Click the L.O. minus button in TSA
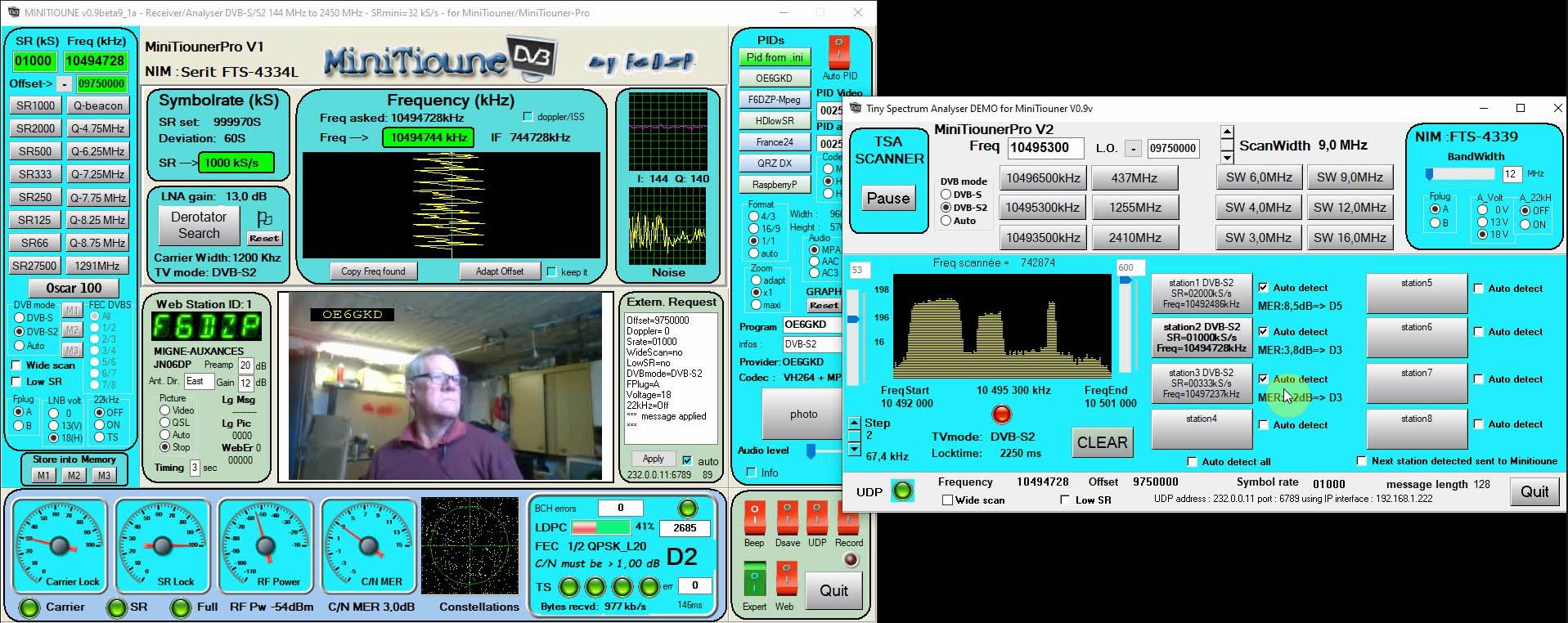 (1134, 148)
